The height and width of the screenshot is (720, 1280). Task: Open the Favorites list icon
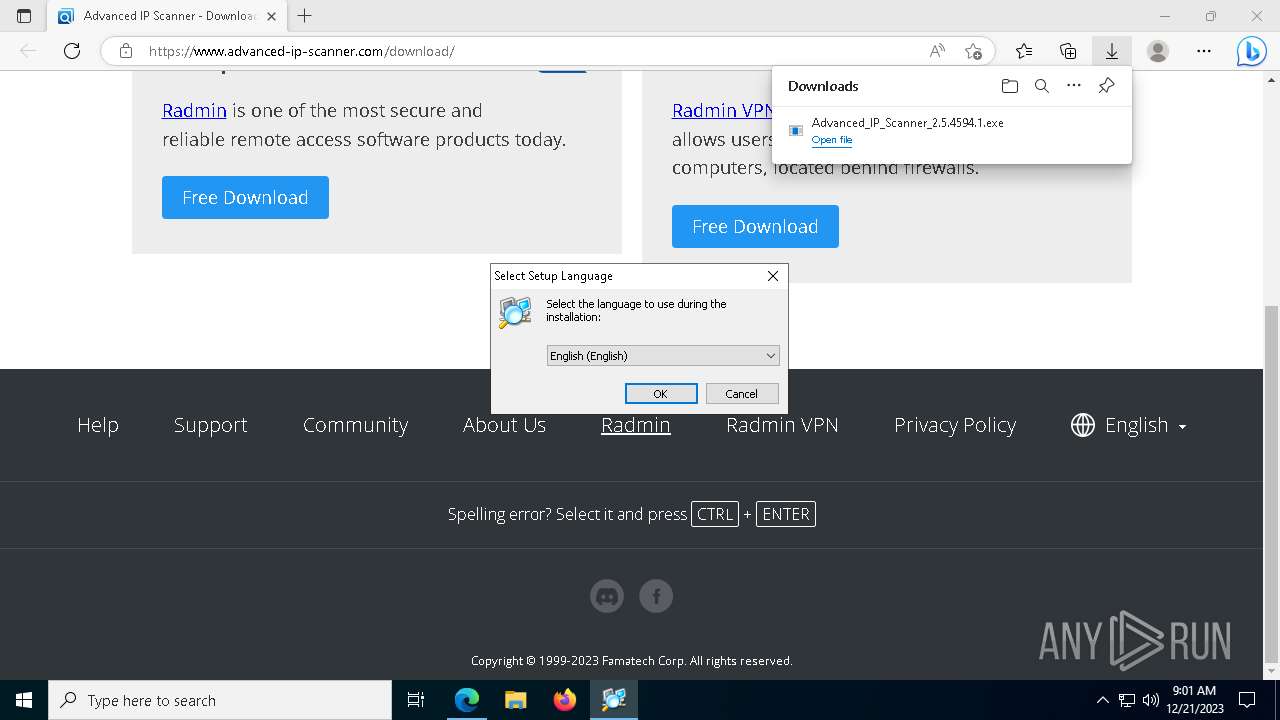[x=1024, y=51]
